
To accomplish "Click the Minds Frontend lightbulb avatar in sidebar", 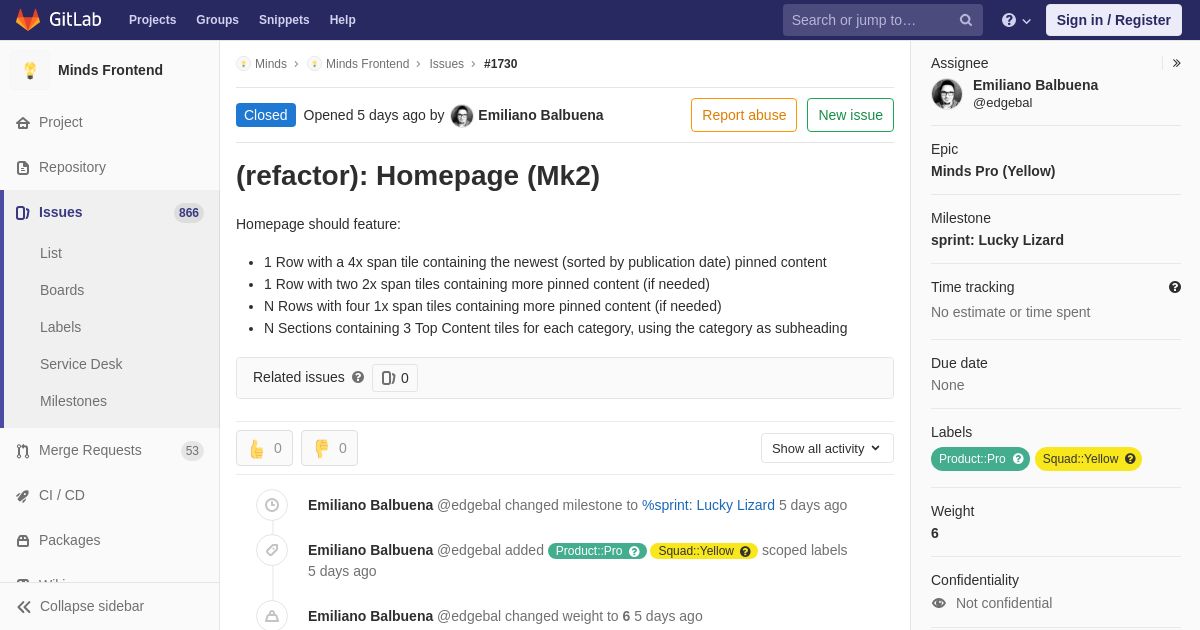I will (30, 70).
